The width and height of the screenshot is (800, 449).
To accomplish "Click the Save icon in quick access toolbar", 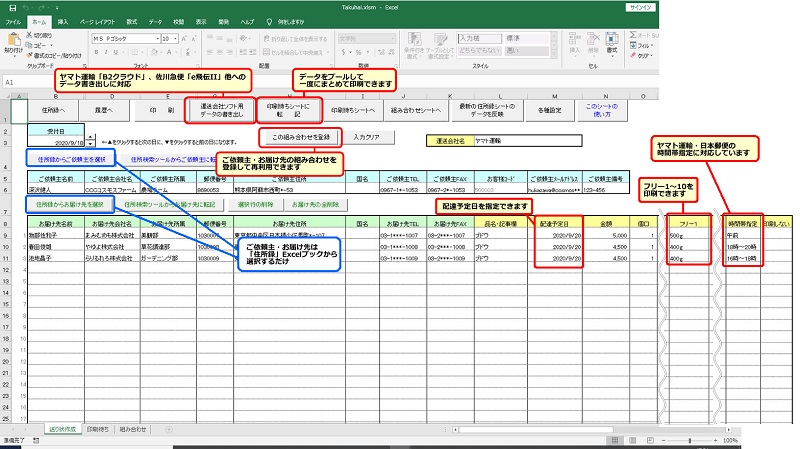I will 9,6.
